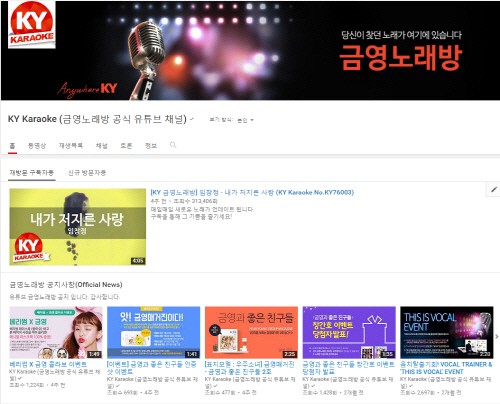500x404 pixels.
Task: Select the 홈 tab
Action: click(13, 146)
